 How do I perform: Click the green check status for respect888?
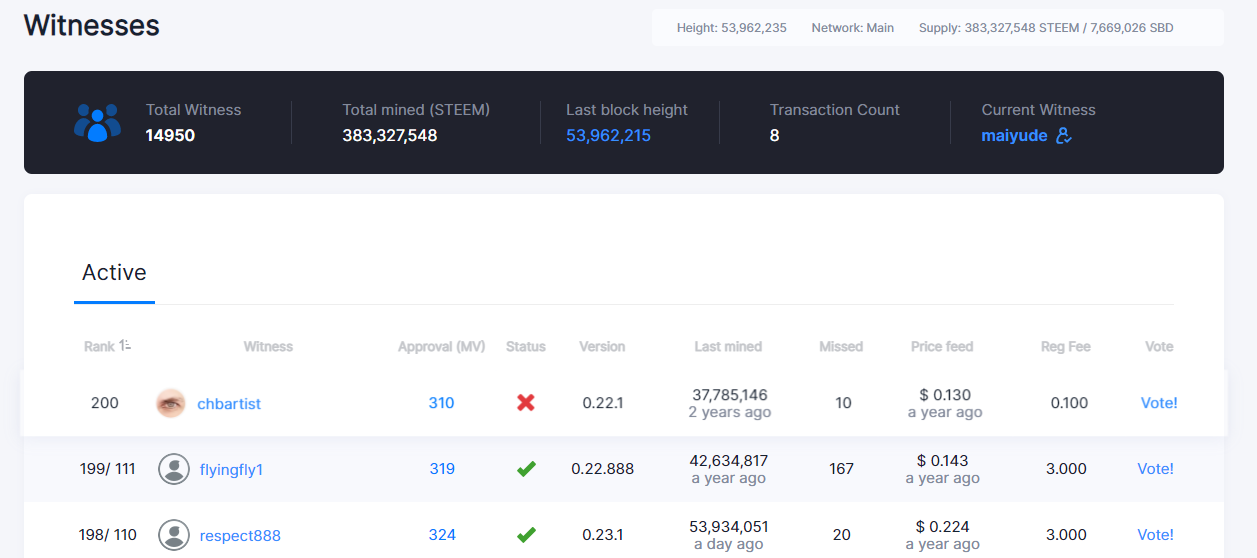point(526,535)
